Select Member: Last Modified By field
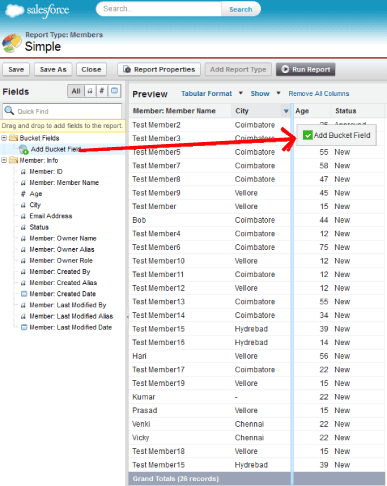Viewport: 387px width, 486px height. pos(68,305)
